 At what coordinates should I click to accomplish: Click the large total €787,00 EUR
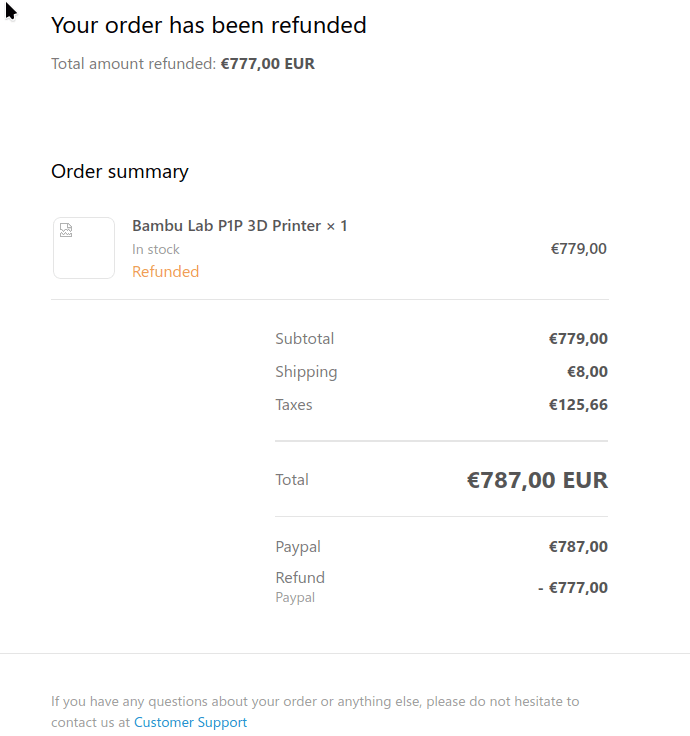pos(537,480)
